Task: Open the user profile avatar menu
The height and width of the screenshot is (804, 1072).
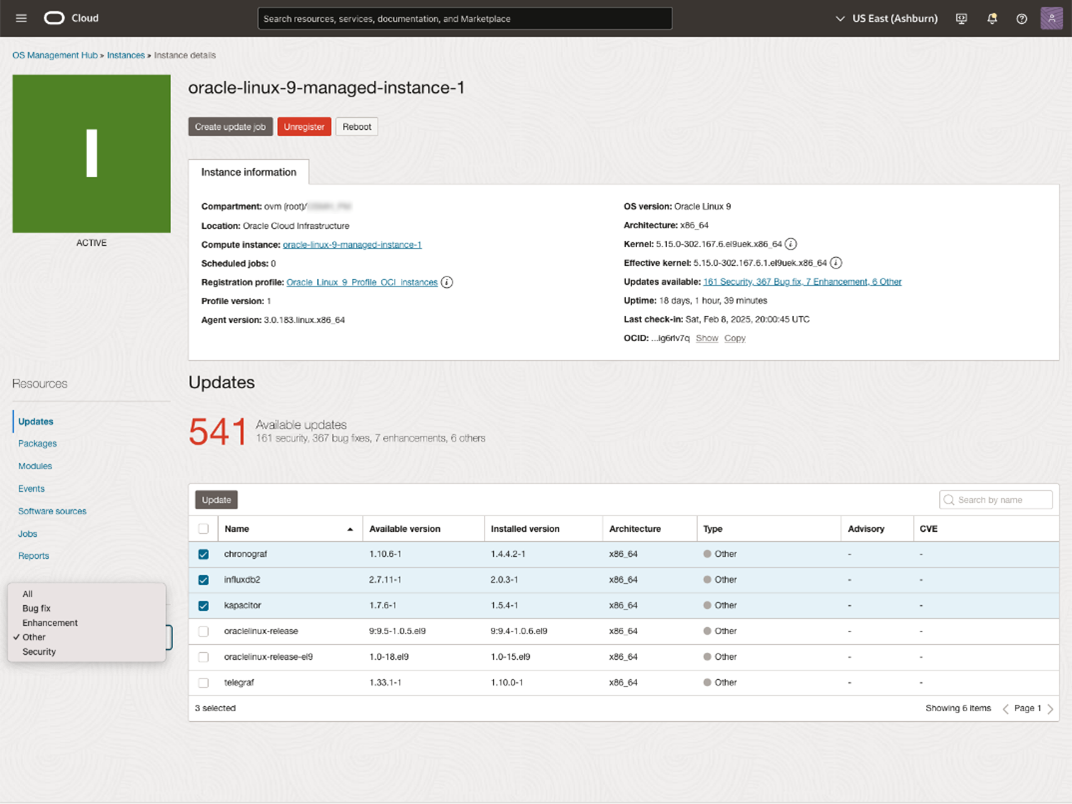Action: (1051, 18)
